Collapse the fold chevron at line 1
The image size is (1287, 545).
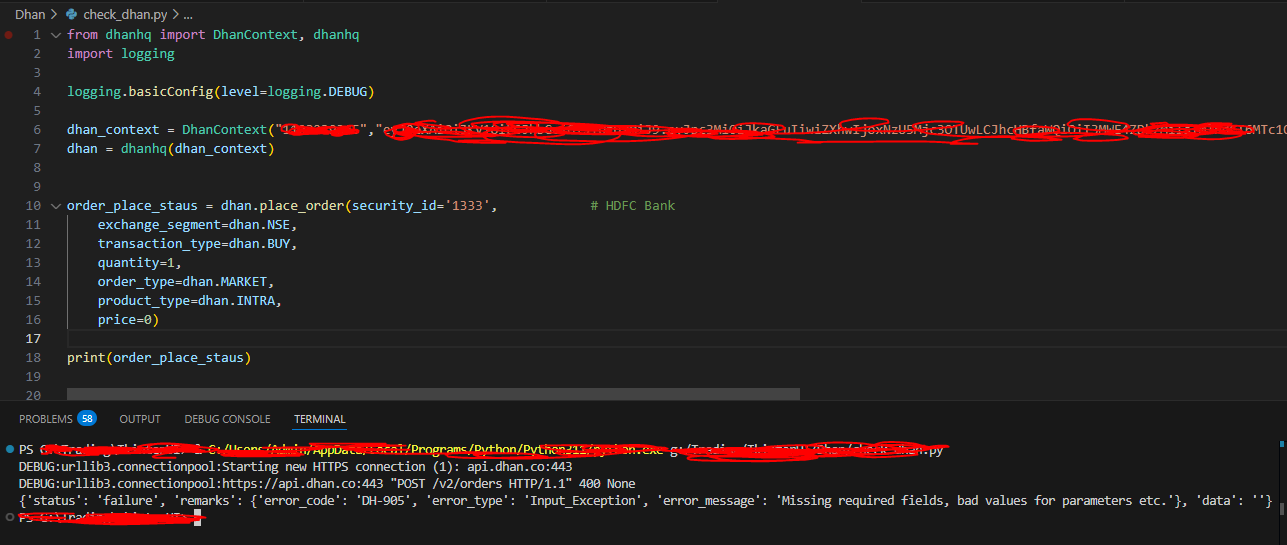click(x=56, y=35)
